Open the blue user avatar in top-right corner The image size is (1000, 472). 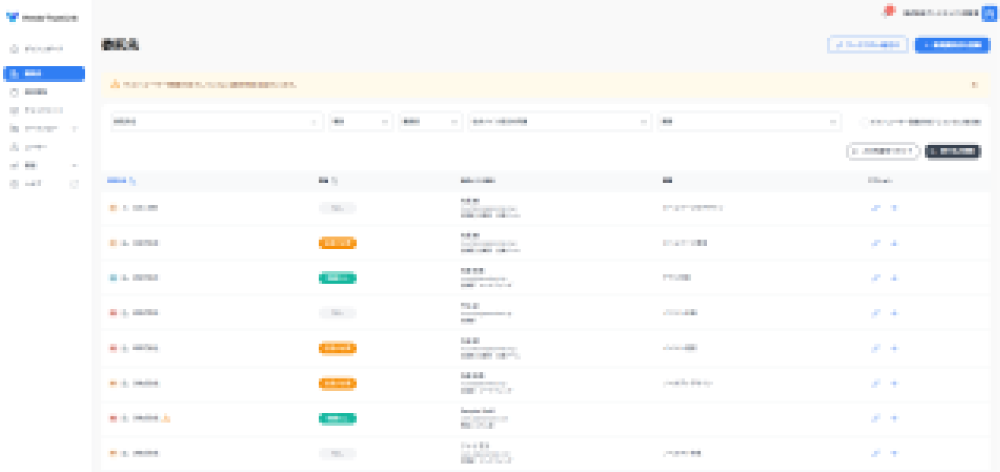[x=988, y=12]
